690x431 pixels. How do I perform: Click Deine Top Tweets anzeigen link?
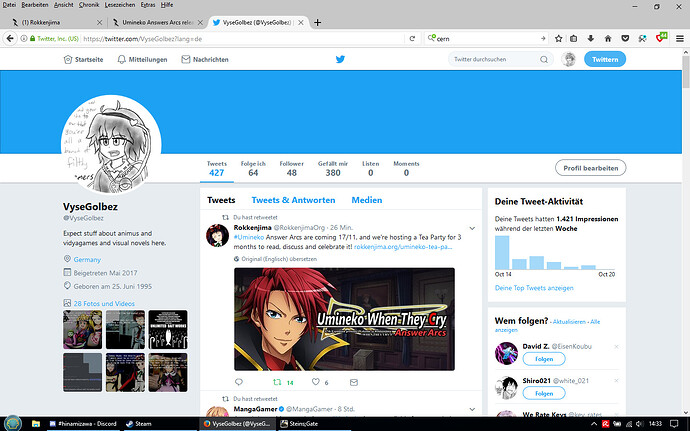coord(534,288)
